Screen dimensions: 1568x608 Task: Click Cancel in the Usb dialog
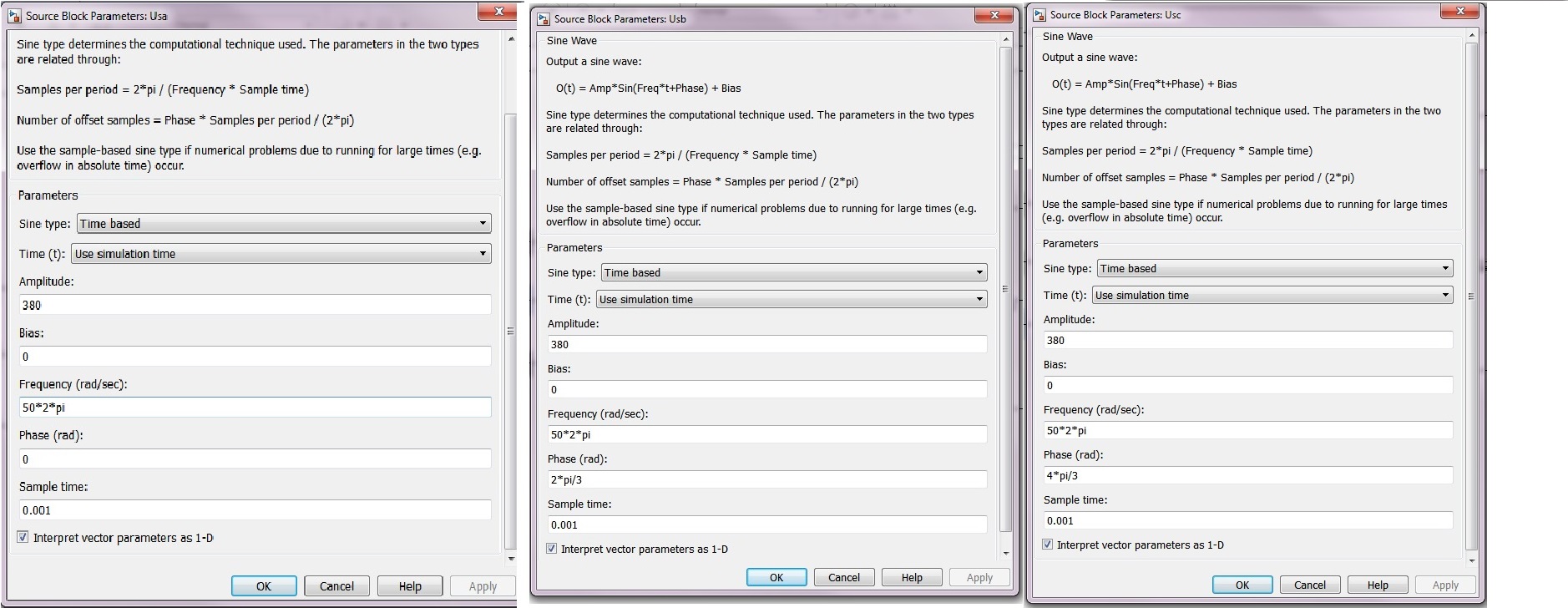(x=843, y=577)
